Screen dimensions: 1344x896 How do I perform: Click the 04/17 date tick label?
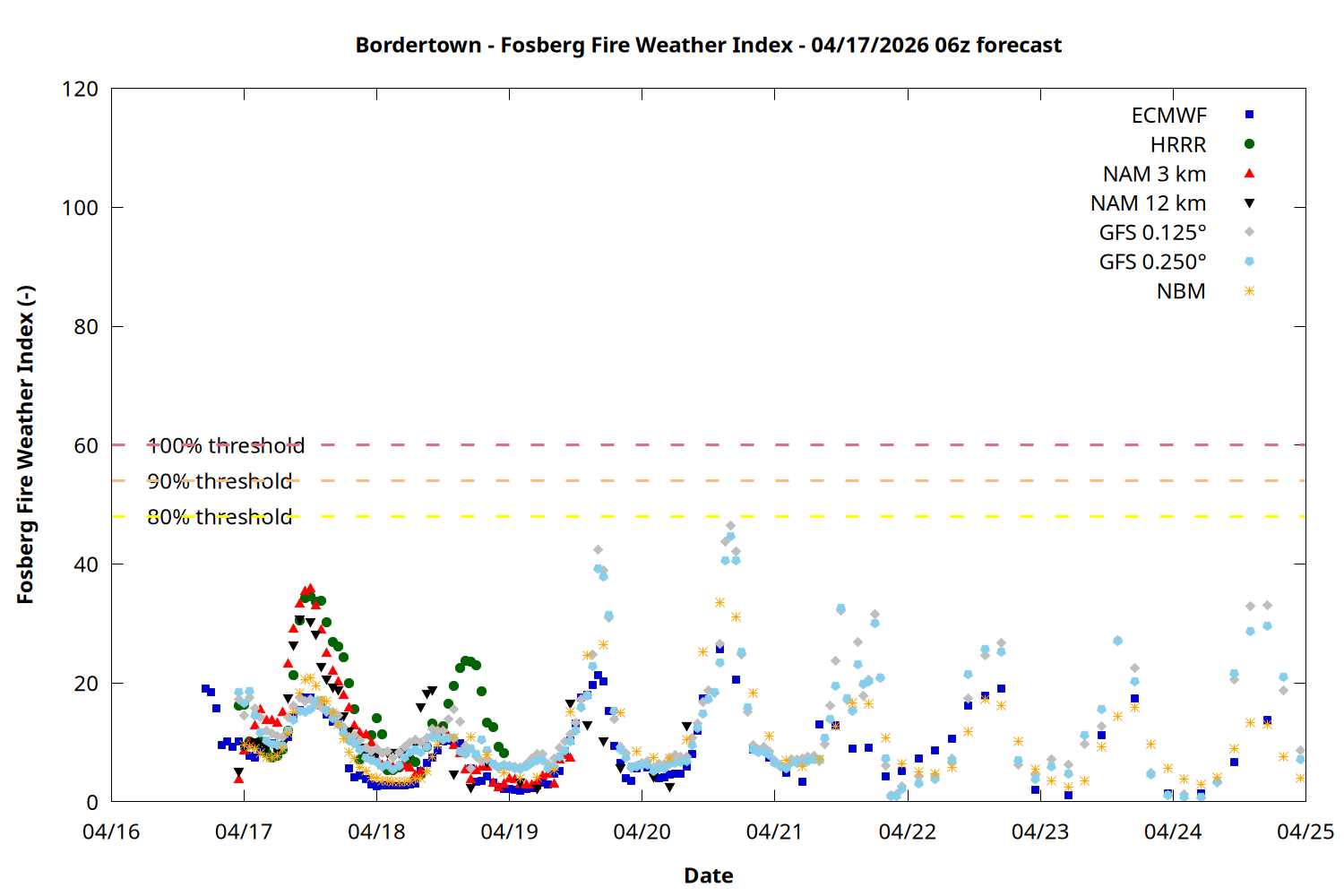(x=244, y=831)
